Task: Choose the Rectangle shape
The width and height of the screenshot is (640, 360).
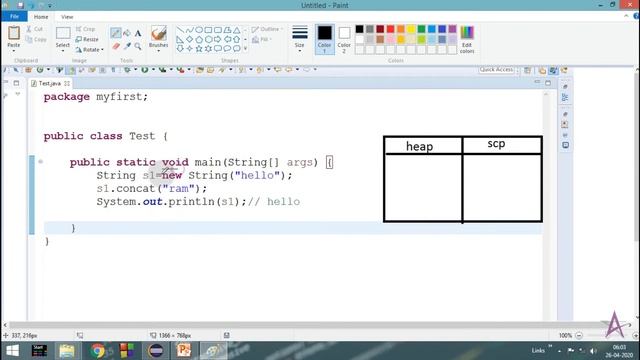Action: coord(208,30)
